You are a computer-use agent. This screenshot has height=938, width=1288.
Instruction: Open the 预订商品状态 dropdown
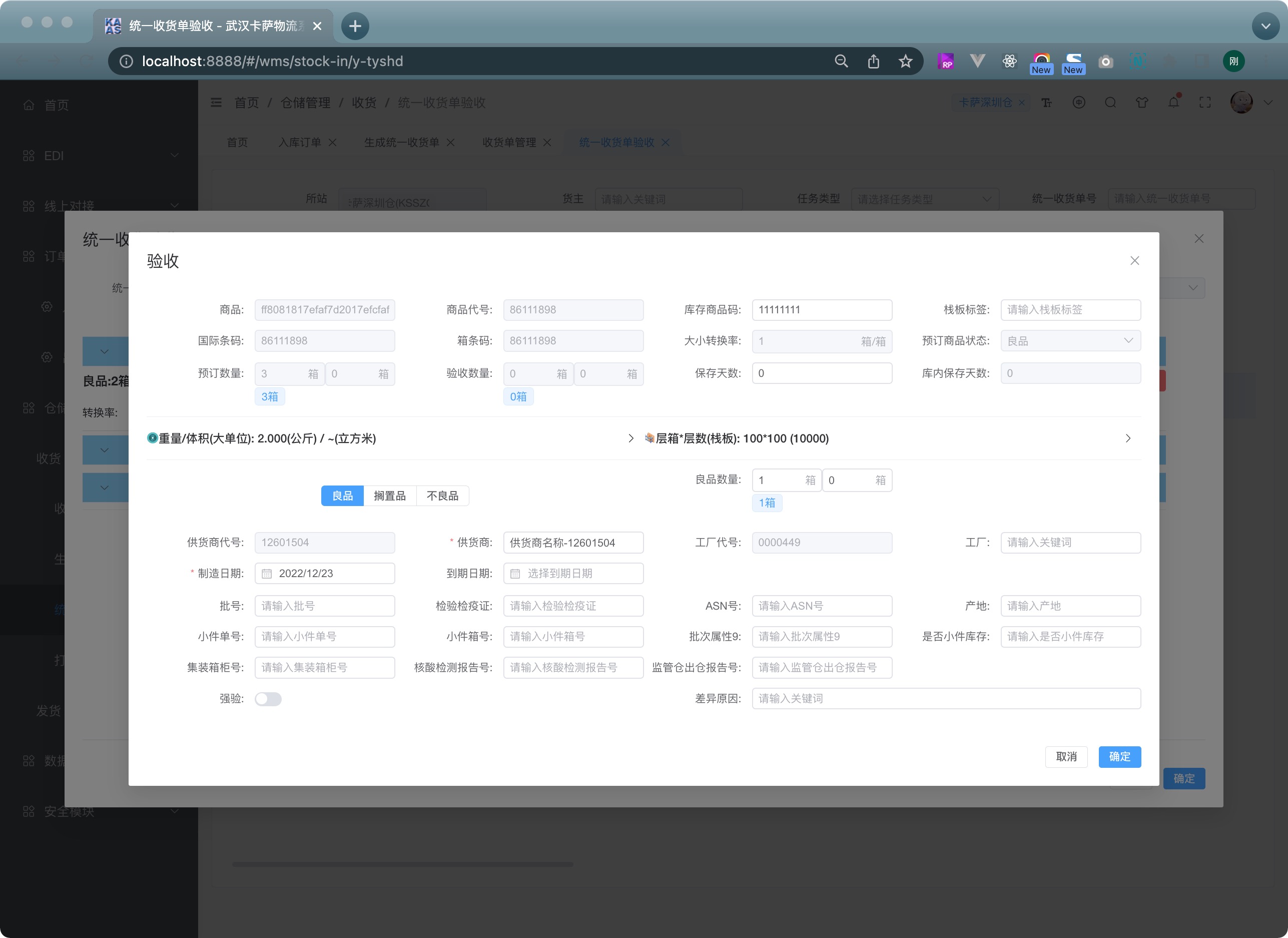tap(1070, 341)
